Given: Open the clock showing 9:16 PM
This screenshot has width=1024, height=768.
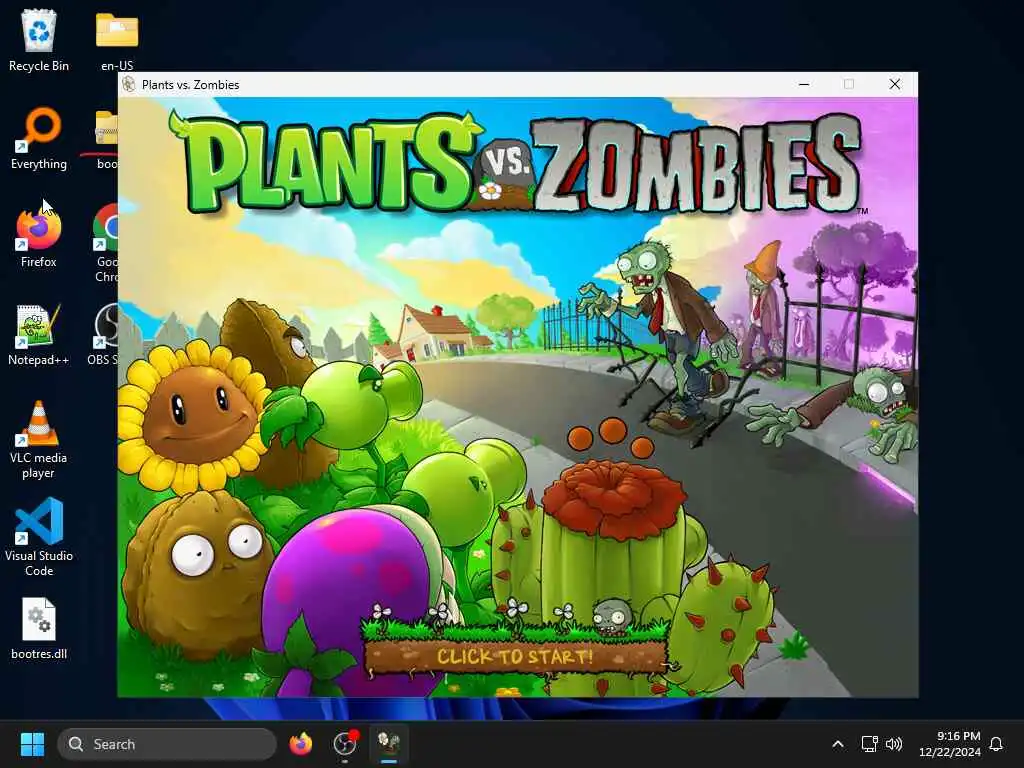Looking at the screenshot, I should pos(950,744).
